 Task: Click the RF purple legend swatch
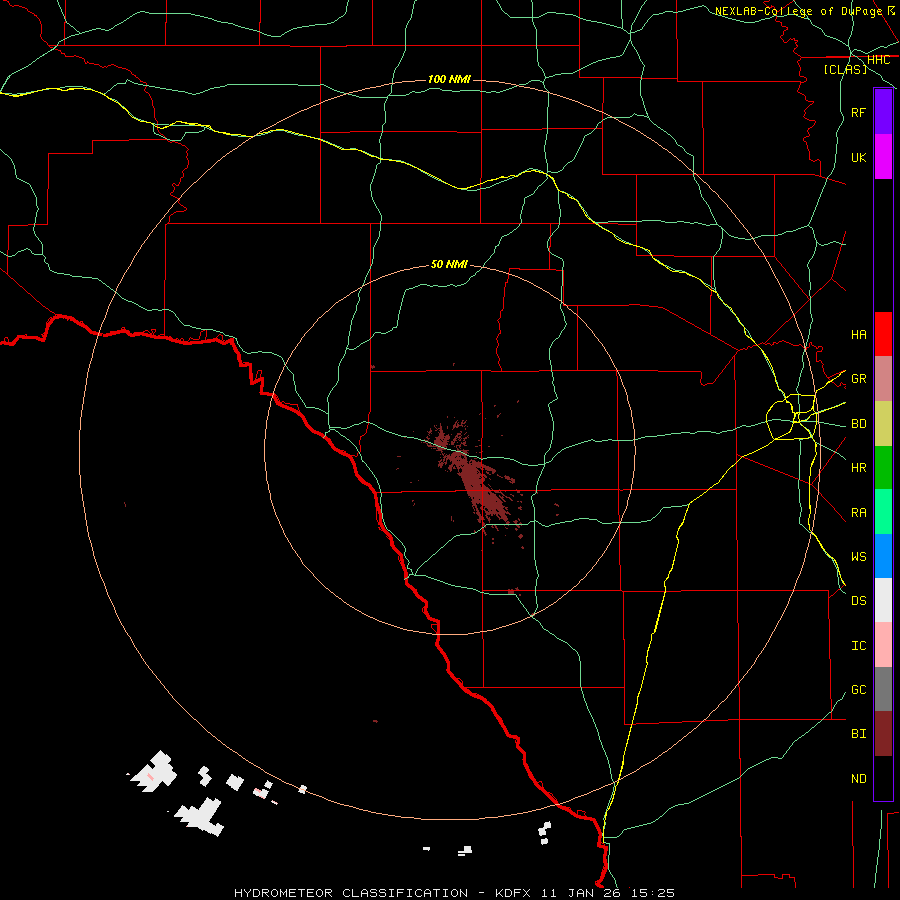coord(883,112)
